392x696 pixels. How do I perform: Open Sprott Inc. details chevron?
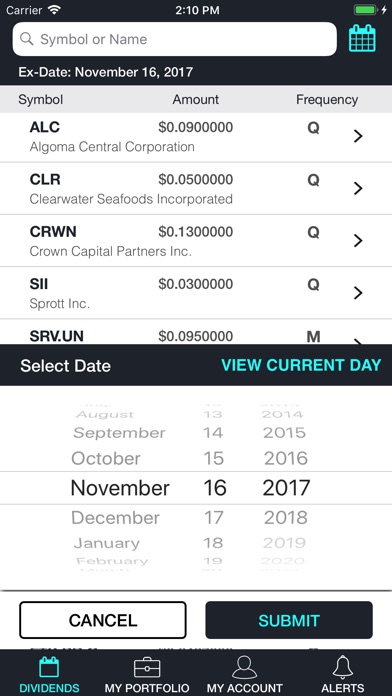pyautogui.click(x=358, y=293)
